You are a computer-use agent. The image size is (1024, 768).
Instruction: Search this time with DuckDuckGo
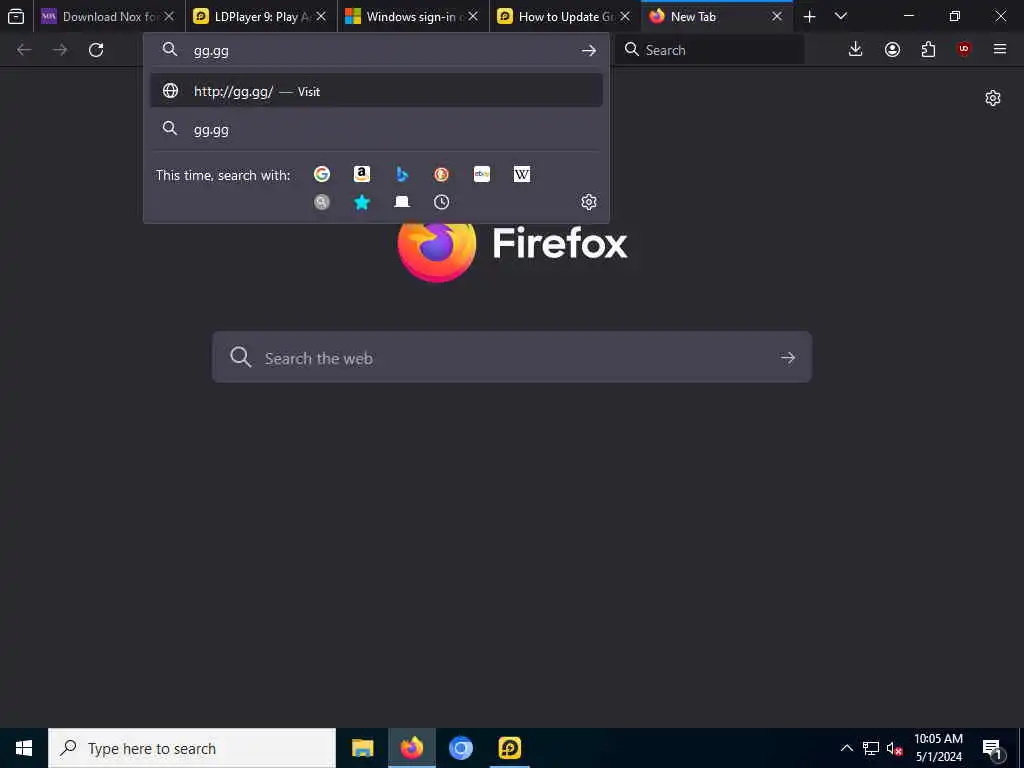(x=441, y=174)
